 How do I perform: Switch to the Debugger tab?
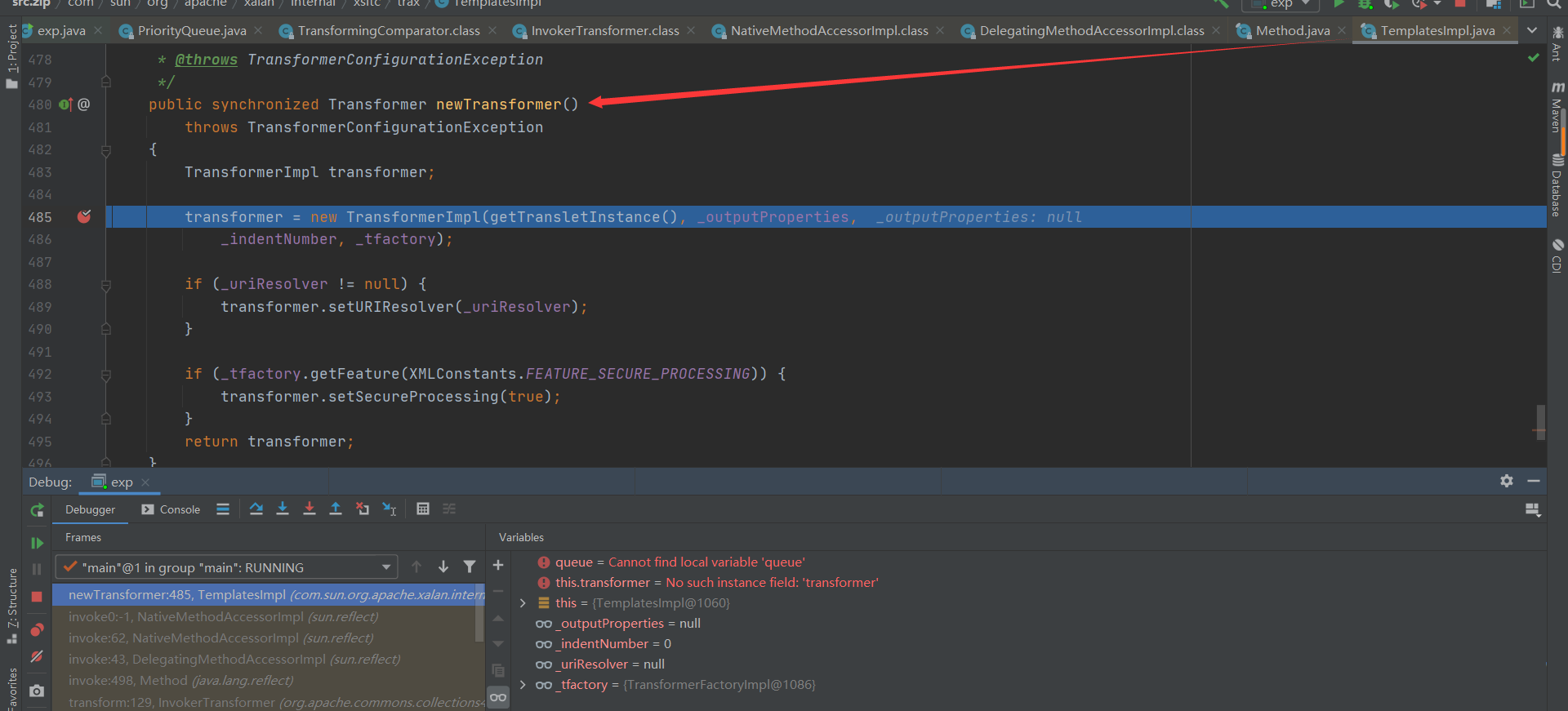click(90, 509)
